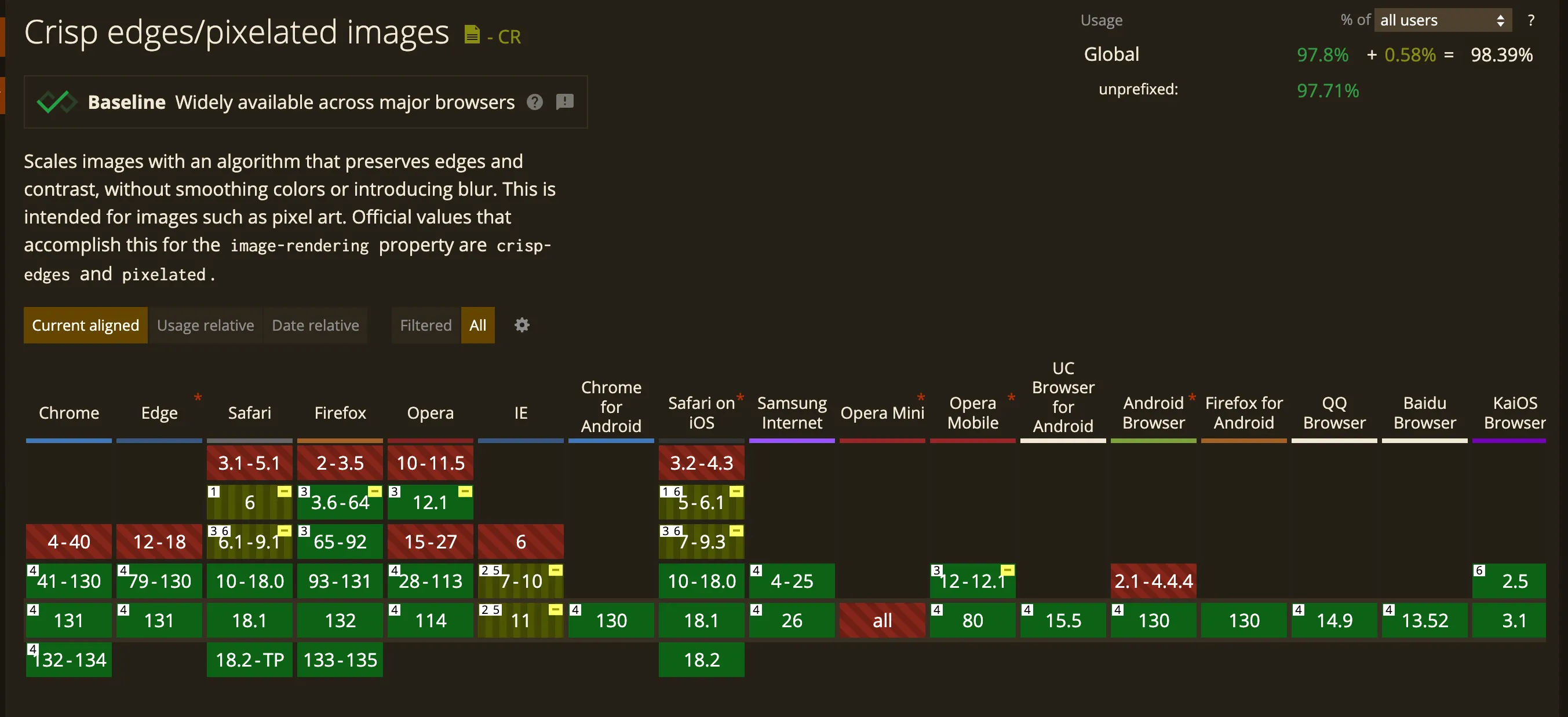Screen dimensions: 1568x717
Task: Select the All browsers tab
Action: (478, 325)
